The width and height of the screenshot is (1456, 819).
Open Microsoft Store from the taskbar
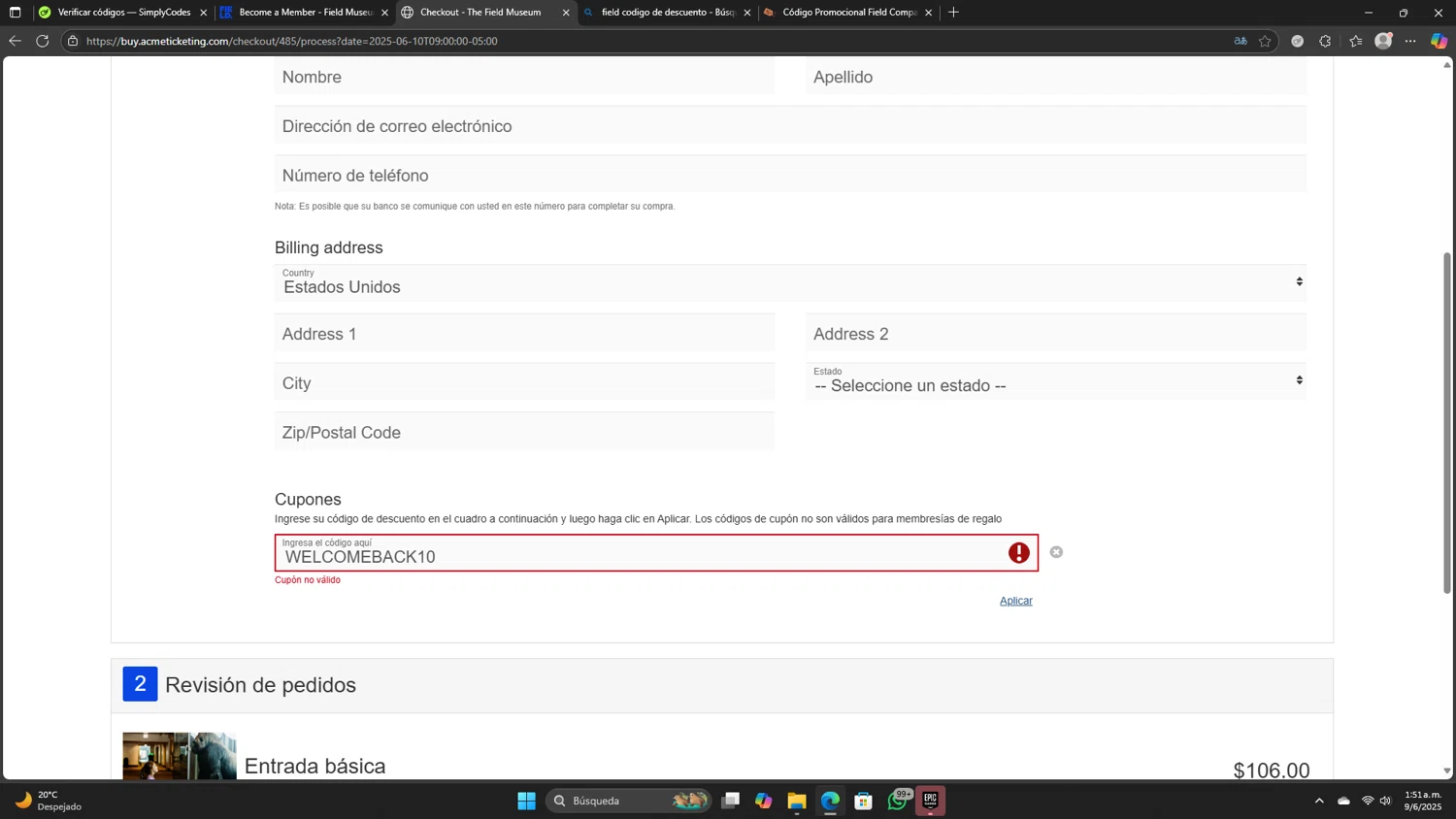tap(863, 801)
